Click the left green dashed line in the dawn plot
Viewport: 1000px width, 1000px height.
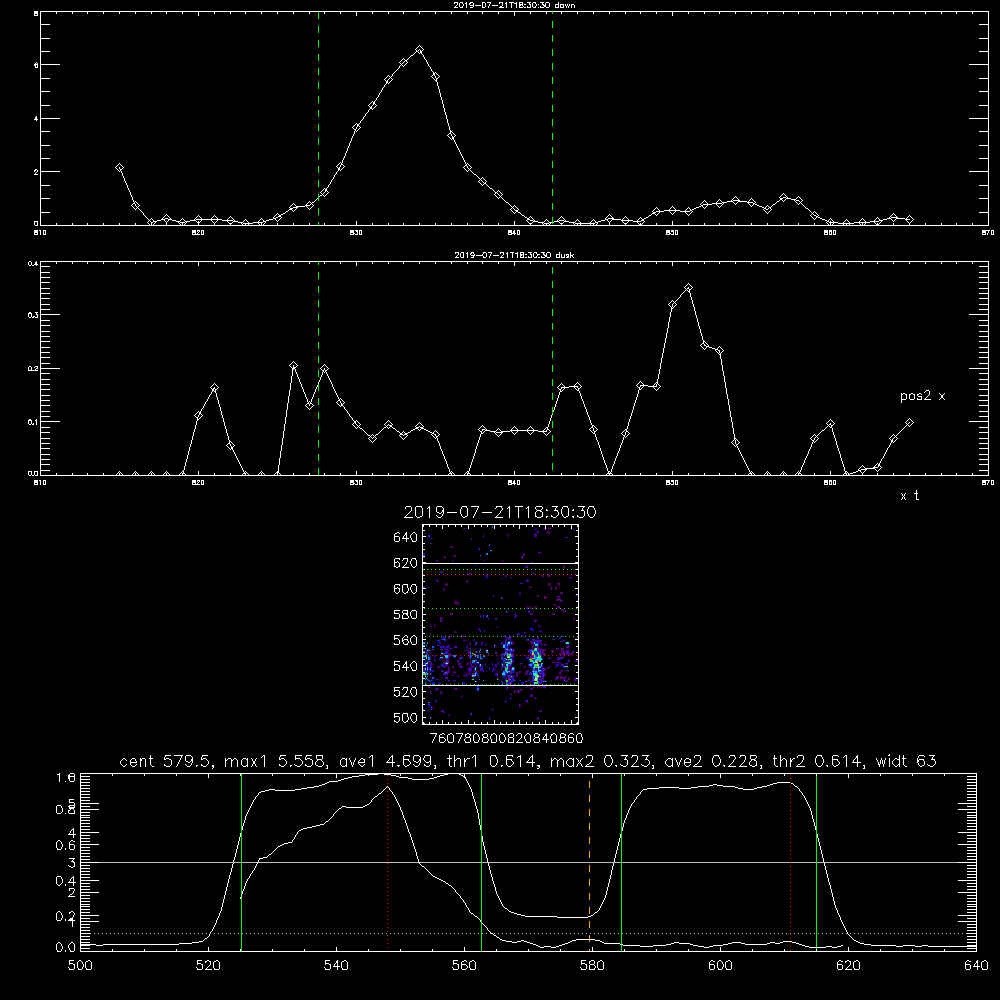(318, 121)
